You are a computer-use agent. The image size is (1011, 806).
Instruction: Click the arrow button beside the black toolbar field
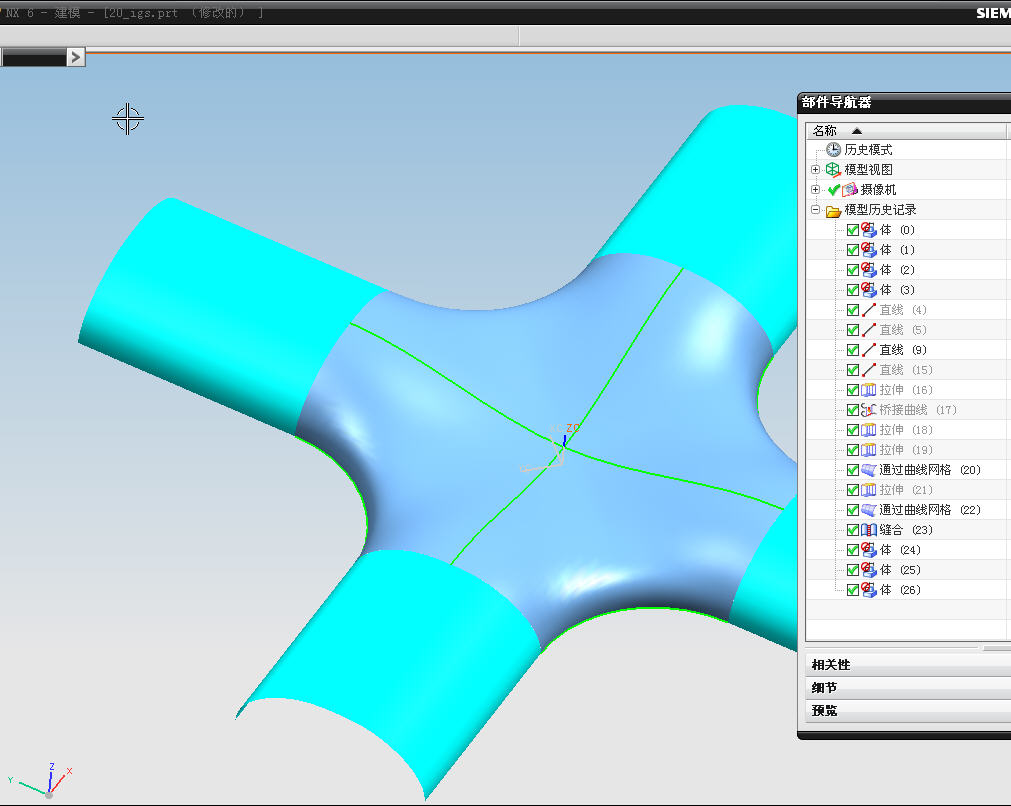pyautogui.click(x=76, y=57)
